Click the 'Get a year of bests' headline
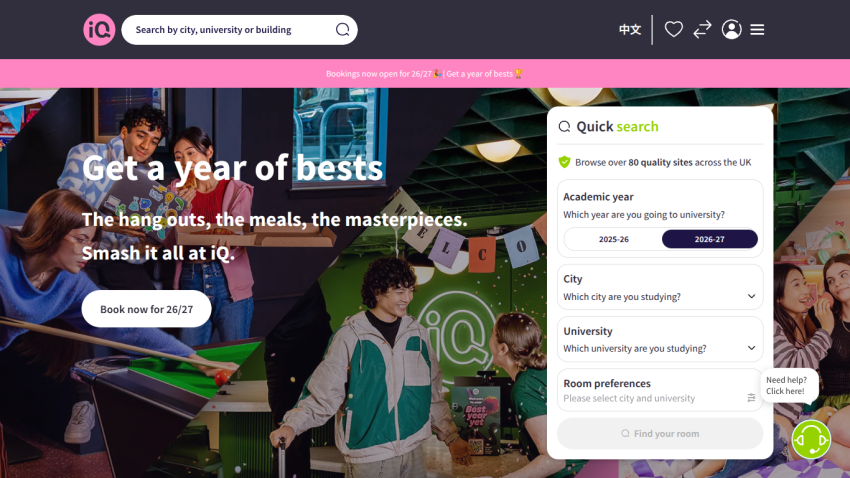This screenshot has height=478, width=850. [x=233, y=167]
